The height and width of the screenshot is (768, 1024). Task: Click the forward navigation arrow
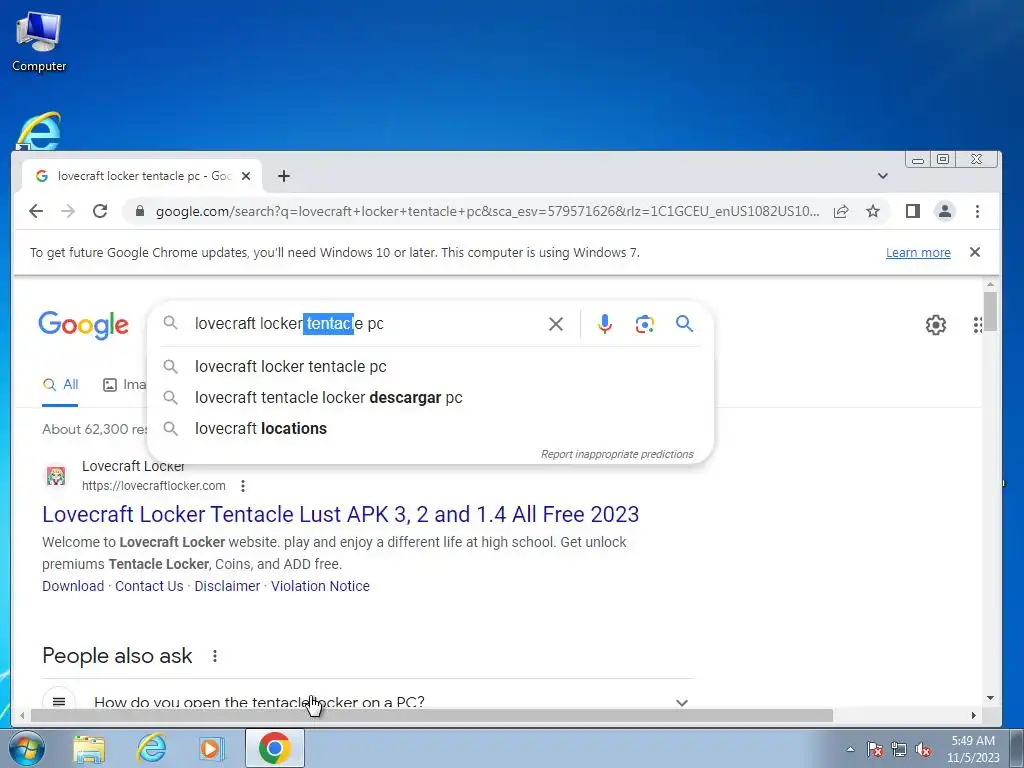(68, 211)
